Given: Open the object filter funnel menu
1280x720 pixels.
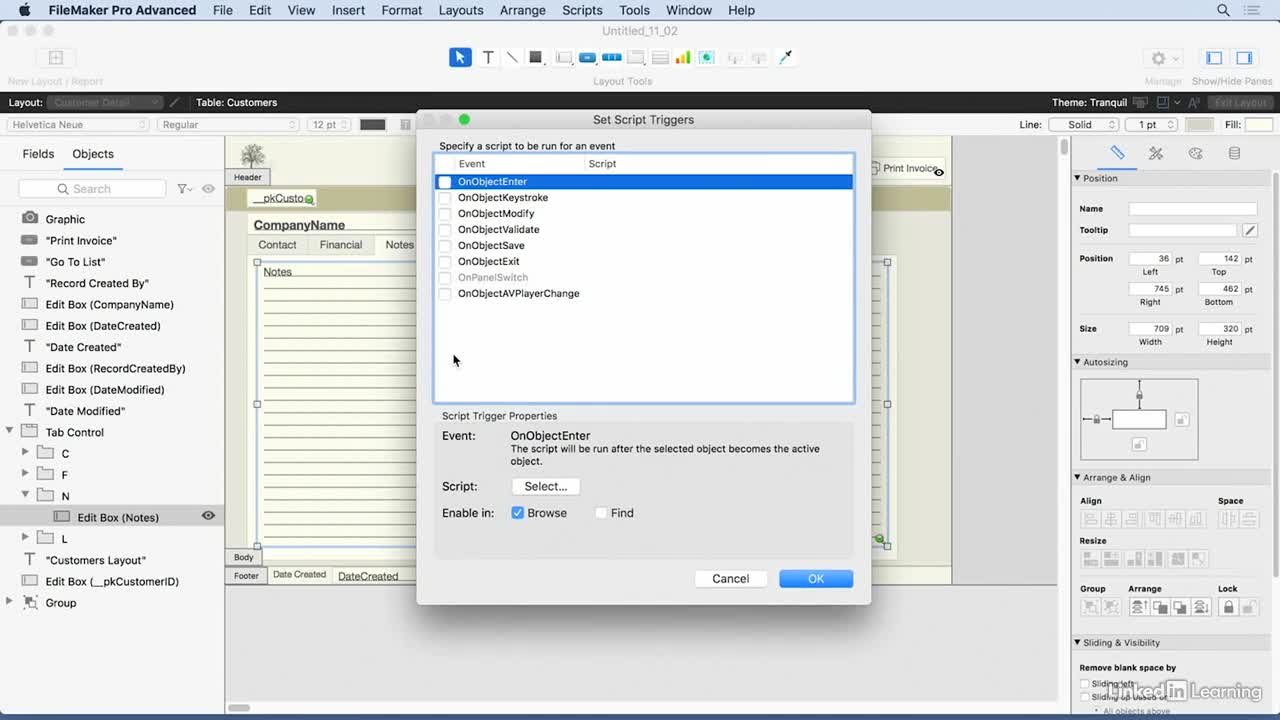Looking at the screenshot, I should 184,188.
